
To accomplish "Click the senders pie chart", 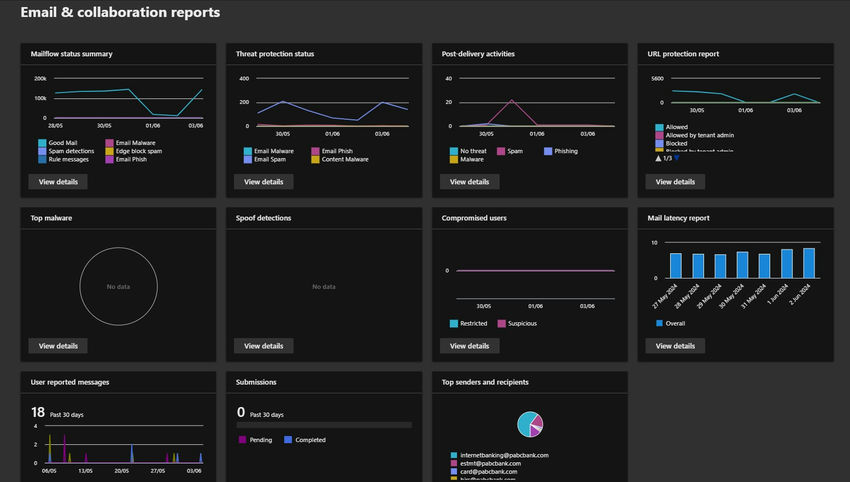I will [x=530, y=424].
